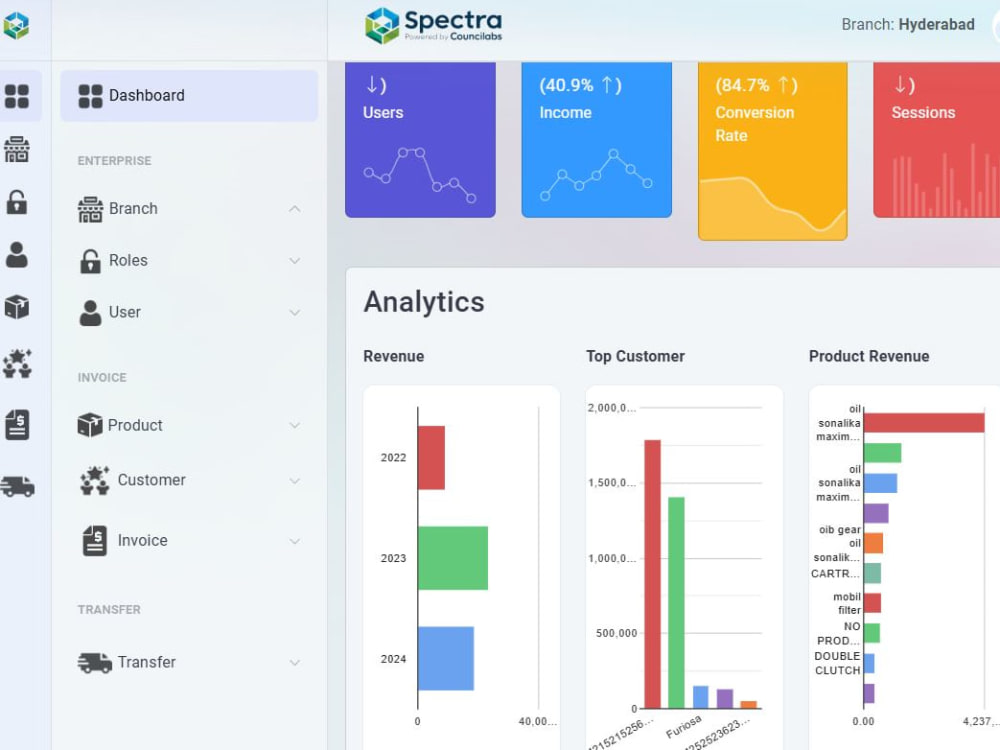Click the red 2022 bar in Revenue chart
Image resolution: width=1000 pixels, height=750 pixels.
click(432, 457)
